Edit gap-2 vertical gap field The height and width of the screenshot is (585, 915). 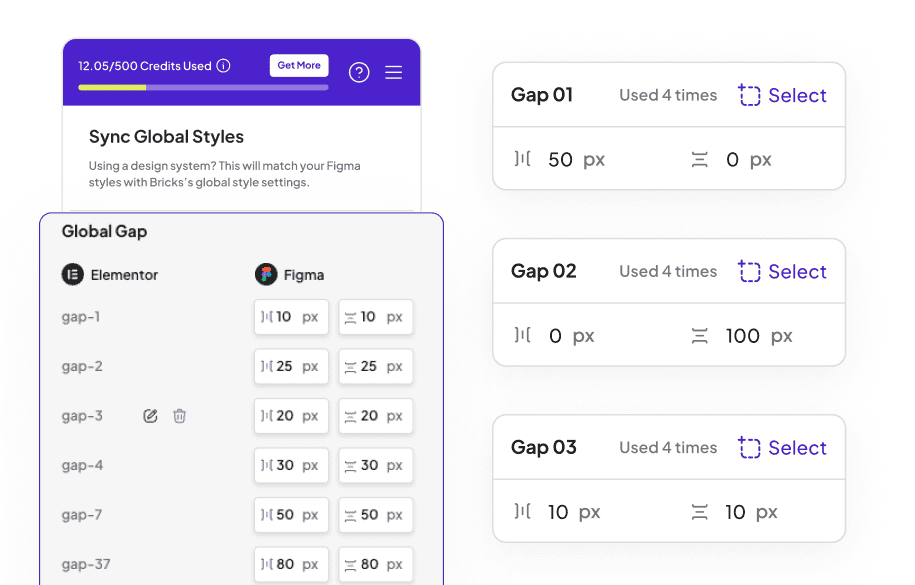(x=375, y=366)
